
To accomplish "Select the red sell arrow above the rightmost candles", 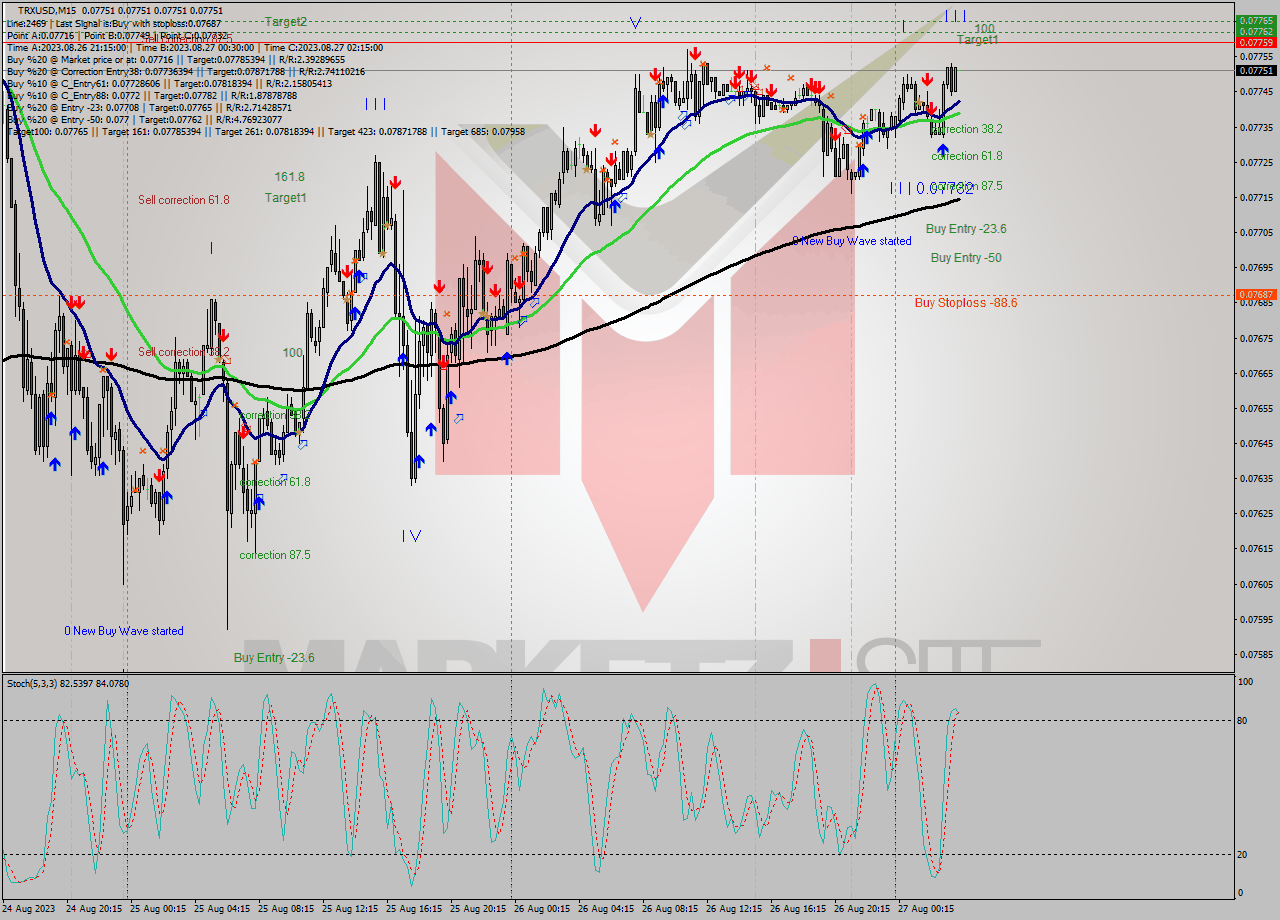I will 927,79.
